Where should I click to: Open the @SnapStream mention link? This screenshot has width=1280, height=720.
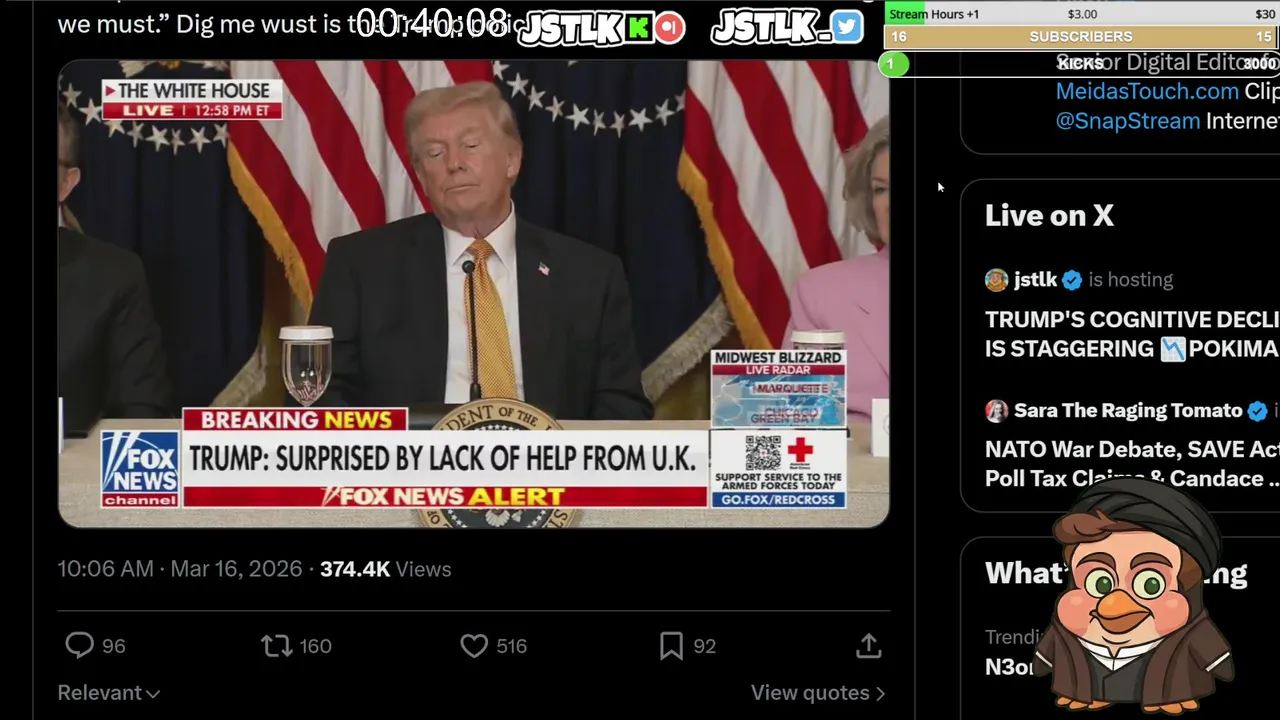pos(1128,121)
